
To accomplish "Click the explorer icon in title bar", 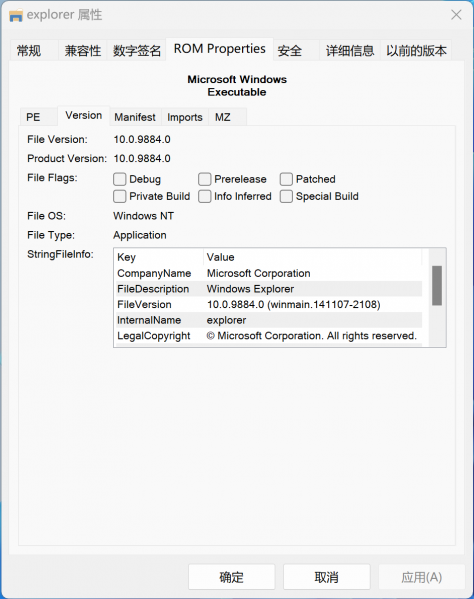I will point(16,15).
